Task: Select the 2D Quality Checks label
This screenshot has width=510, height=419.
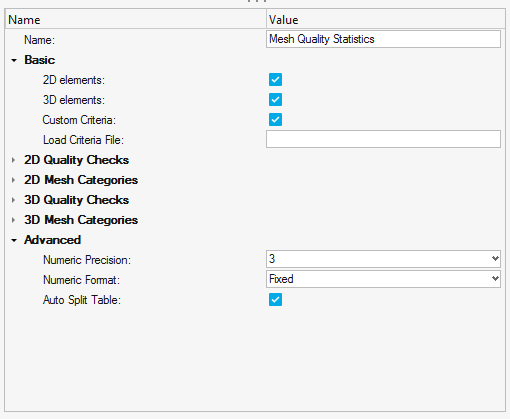Action: (x=76, y=160)
